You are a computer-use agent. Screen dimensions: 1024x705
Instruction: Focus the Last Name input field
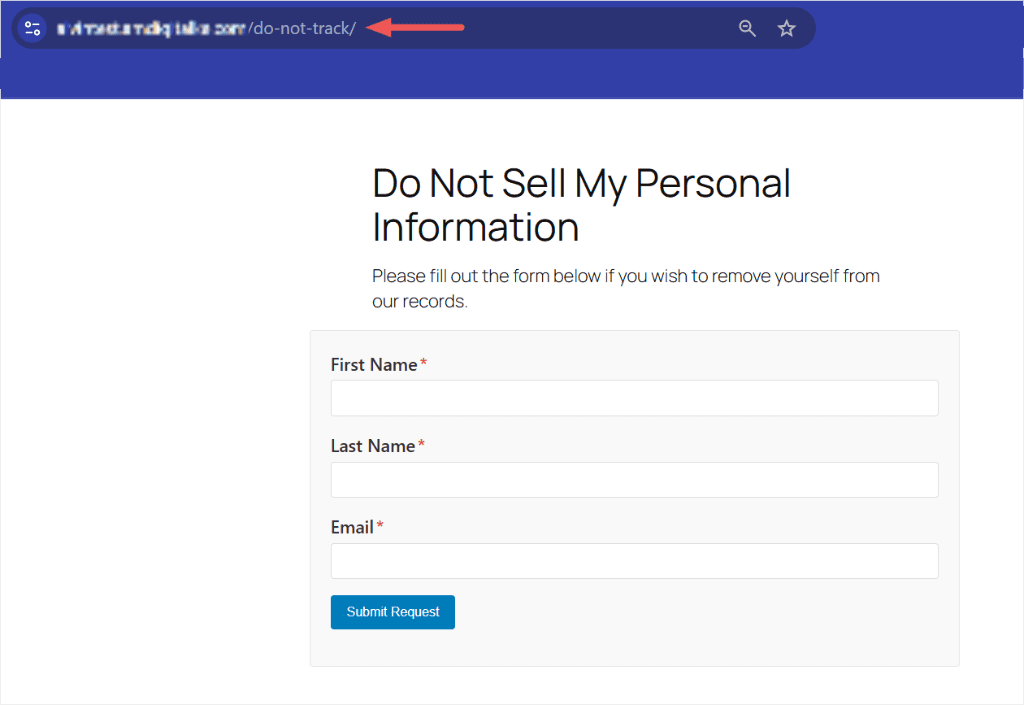[634, 480]
